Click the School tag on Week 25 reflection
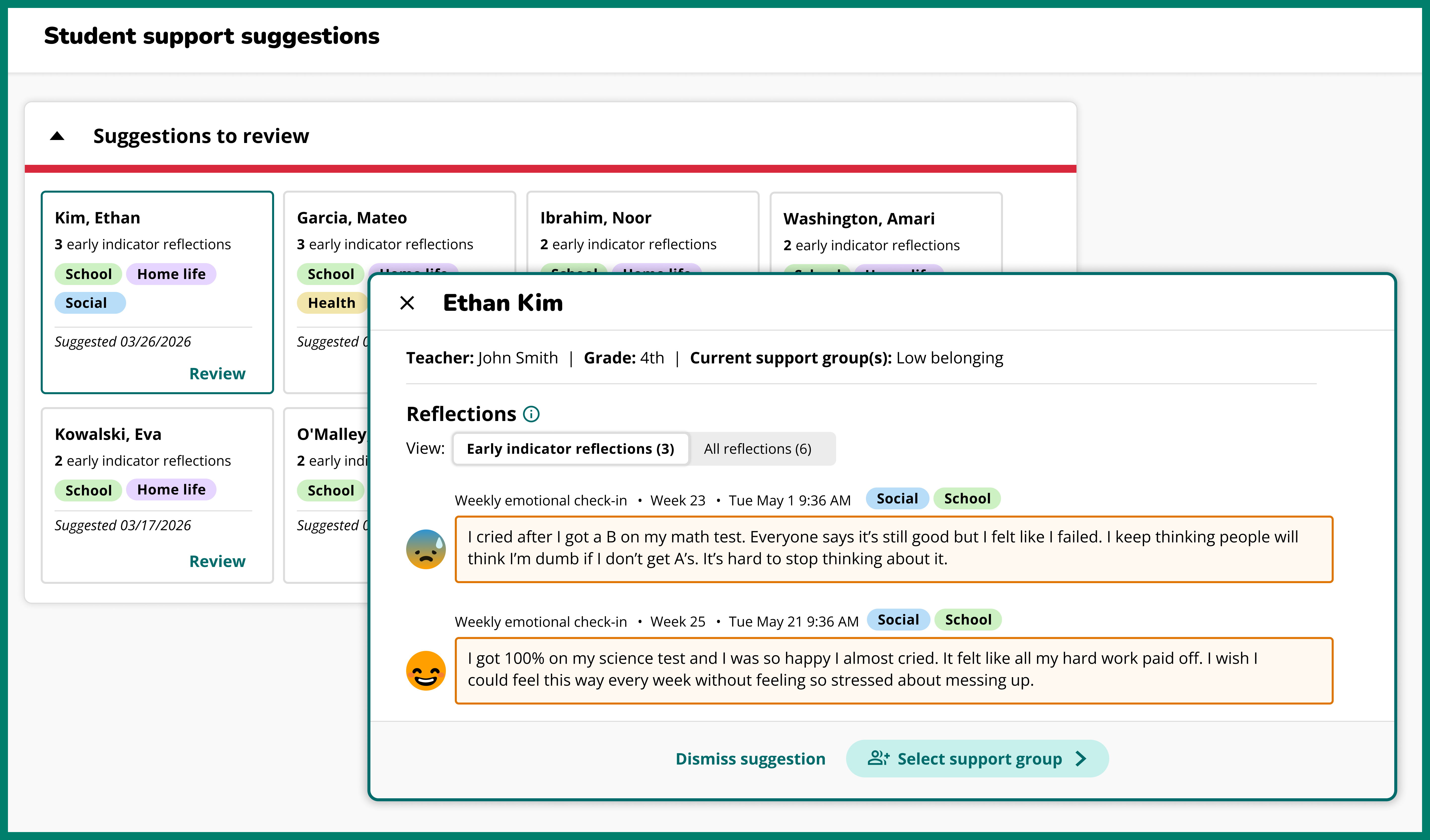 click(968, 619)
